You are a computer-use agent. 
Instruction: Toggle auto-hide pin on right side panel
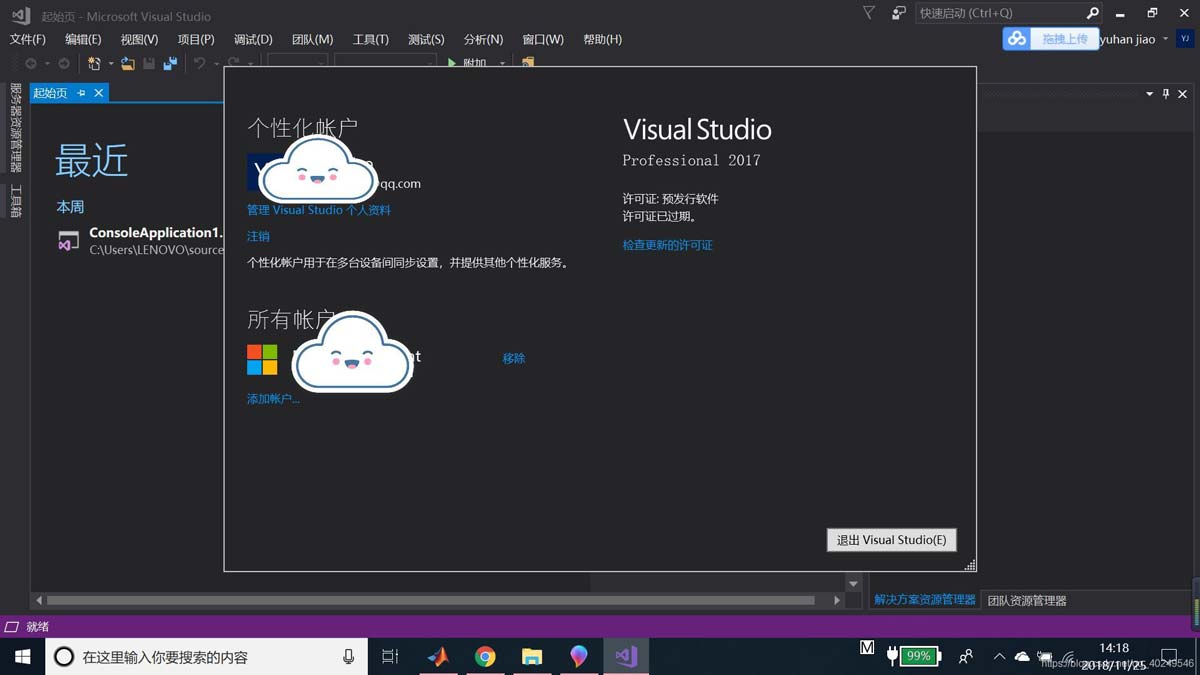coord(1166,94)
